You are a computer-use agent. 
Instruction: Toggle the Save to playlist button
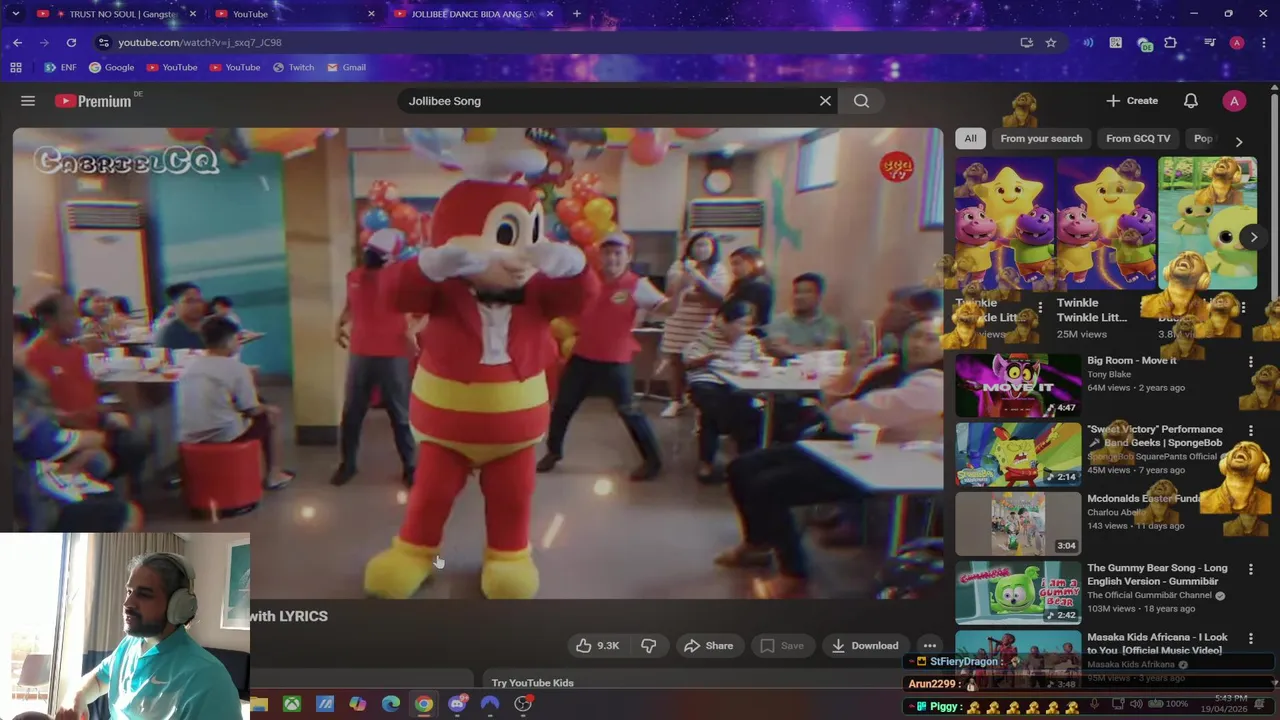(782, 646)
